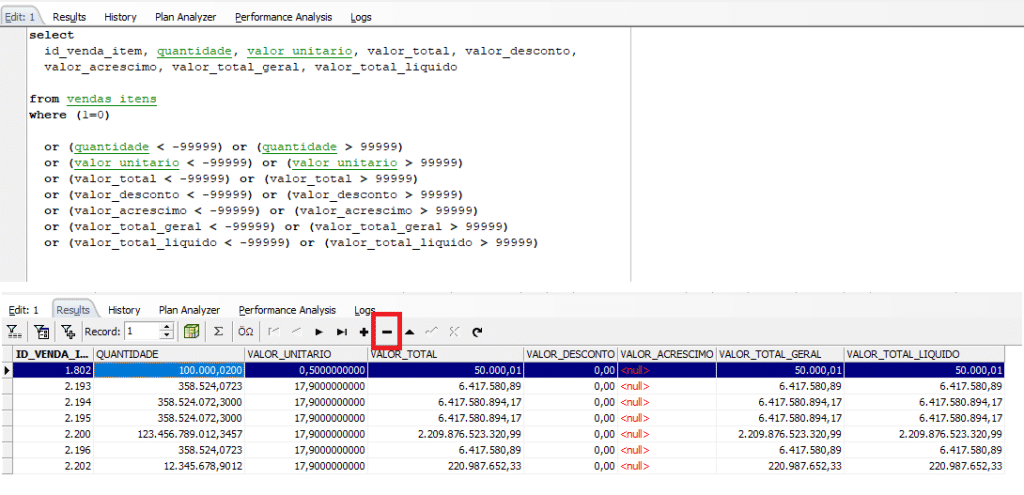
Task: Toggle the unicode display icon
Action: coord(245,331)
